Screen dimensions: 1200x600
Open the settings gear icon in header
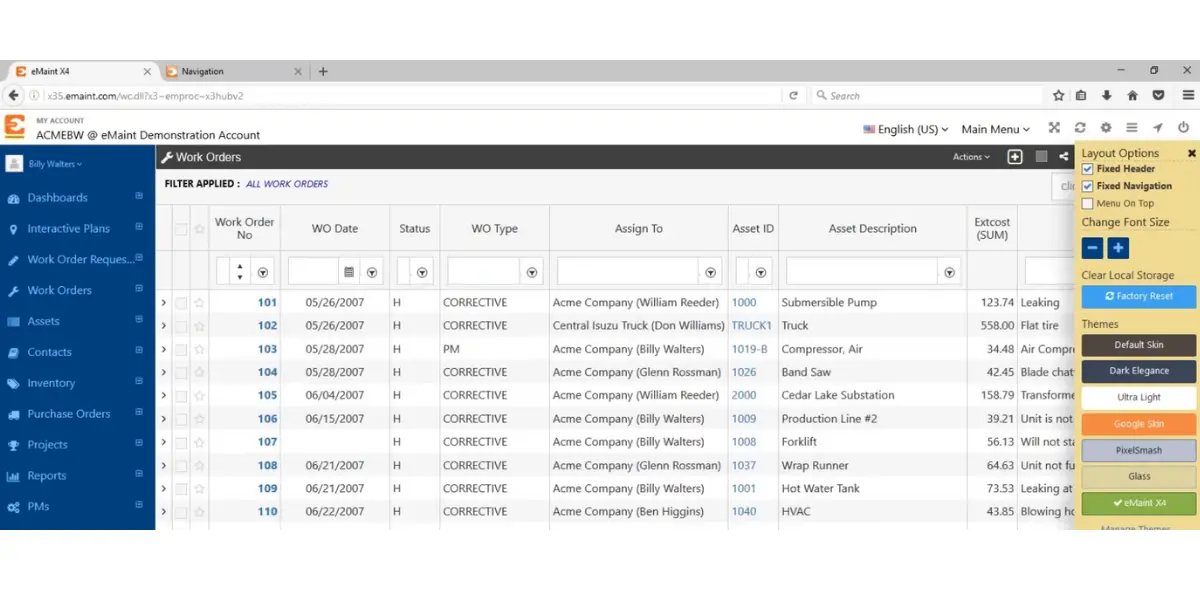point(1106,128)
